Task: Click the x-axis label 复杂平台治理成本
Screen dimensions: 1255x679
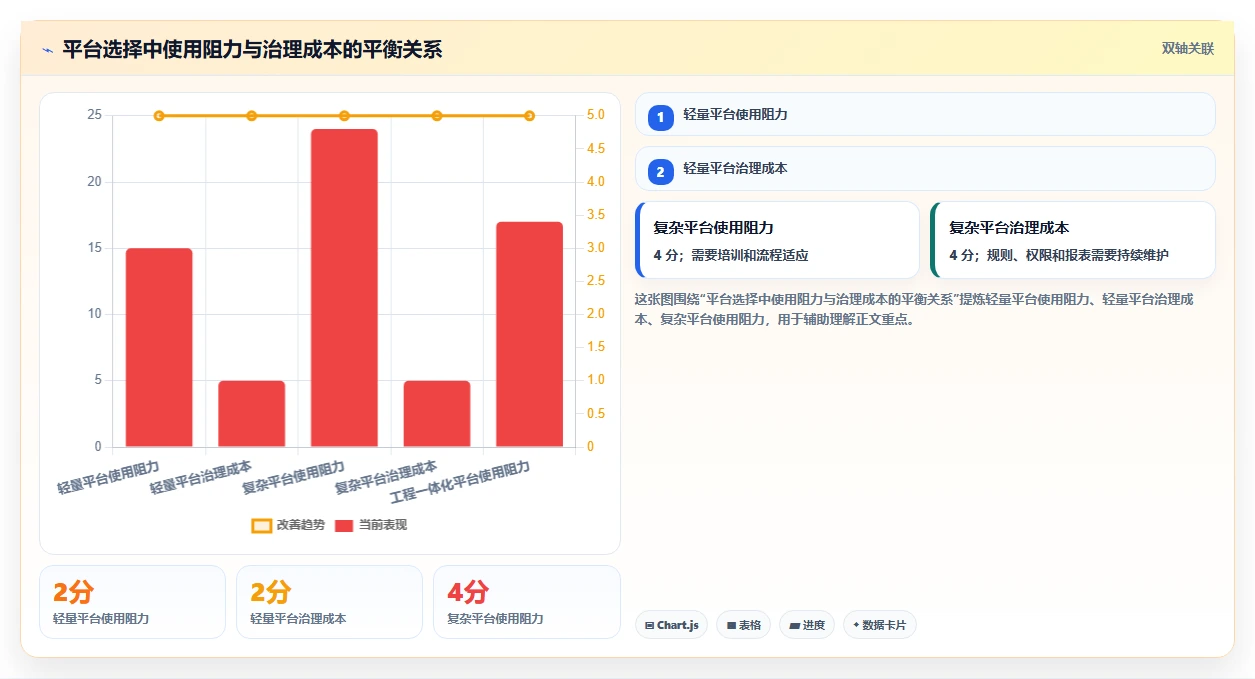Action: [386, 478]
